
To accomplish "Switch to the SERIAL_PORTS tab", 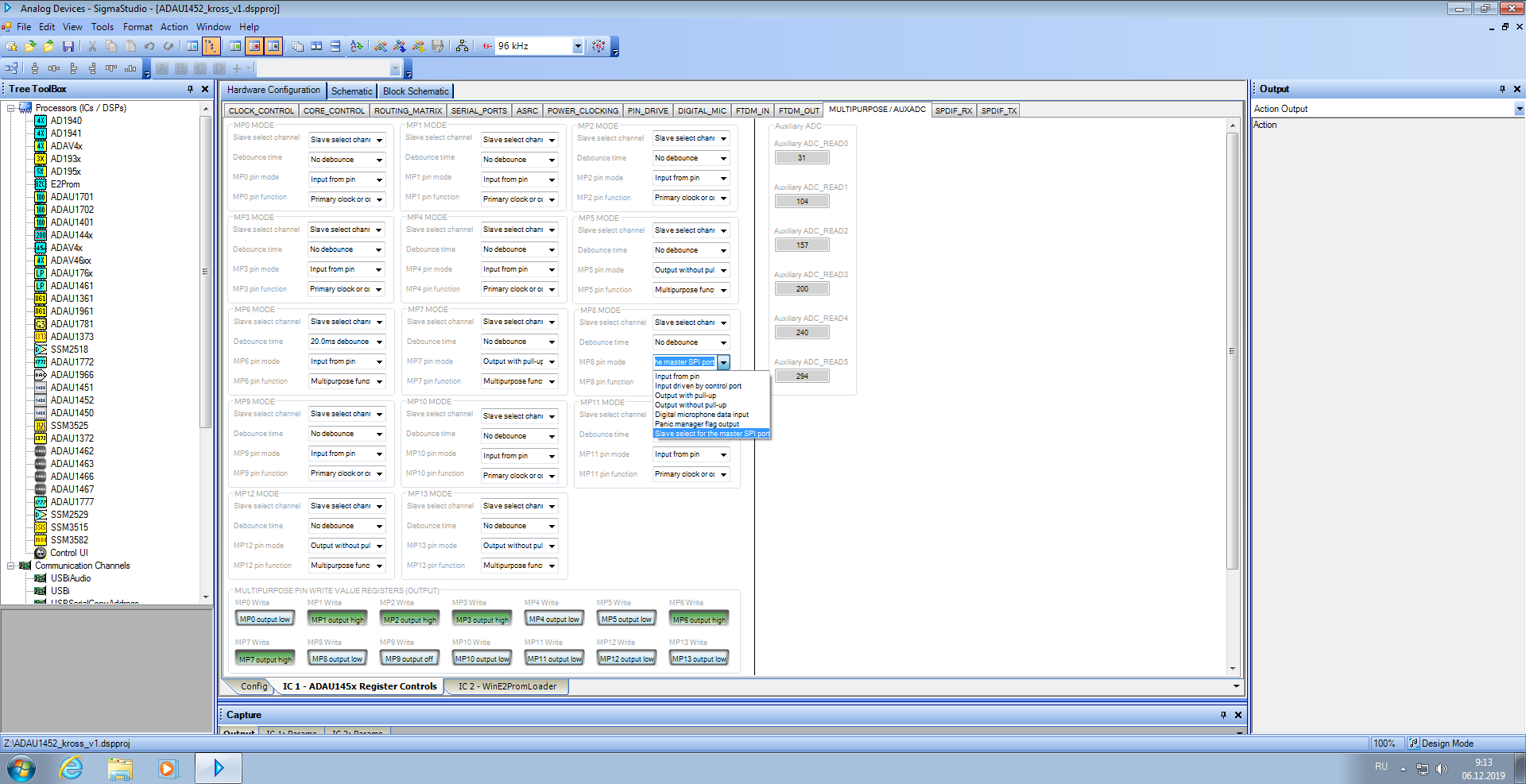I will pyautogui.click(x=478, y=111).
